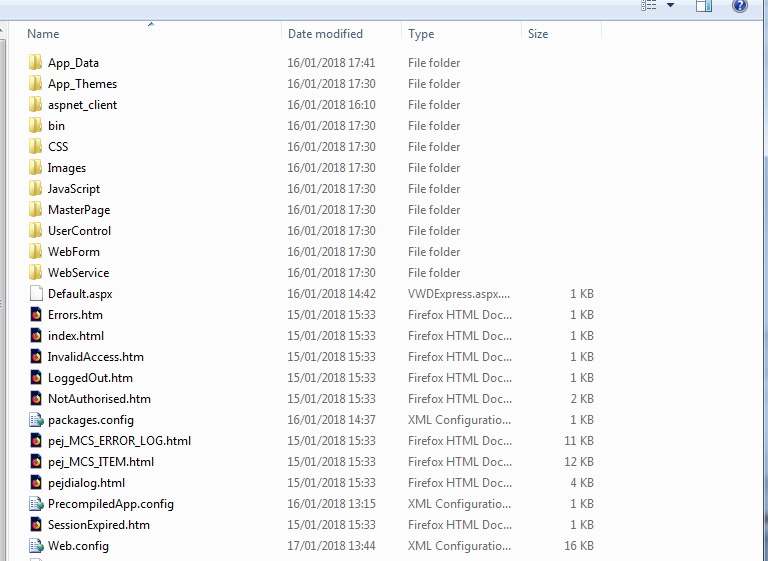Select the App_Themes folder name
768x561 pixels.
tap(82, 84)
